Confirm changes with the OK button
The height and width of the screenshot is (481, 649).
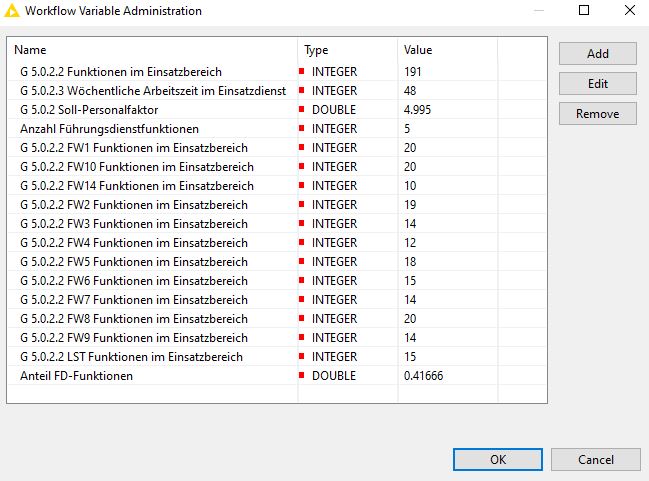(498, 459)
